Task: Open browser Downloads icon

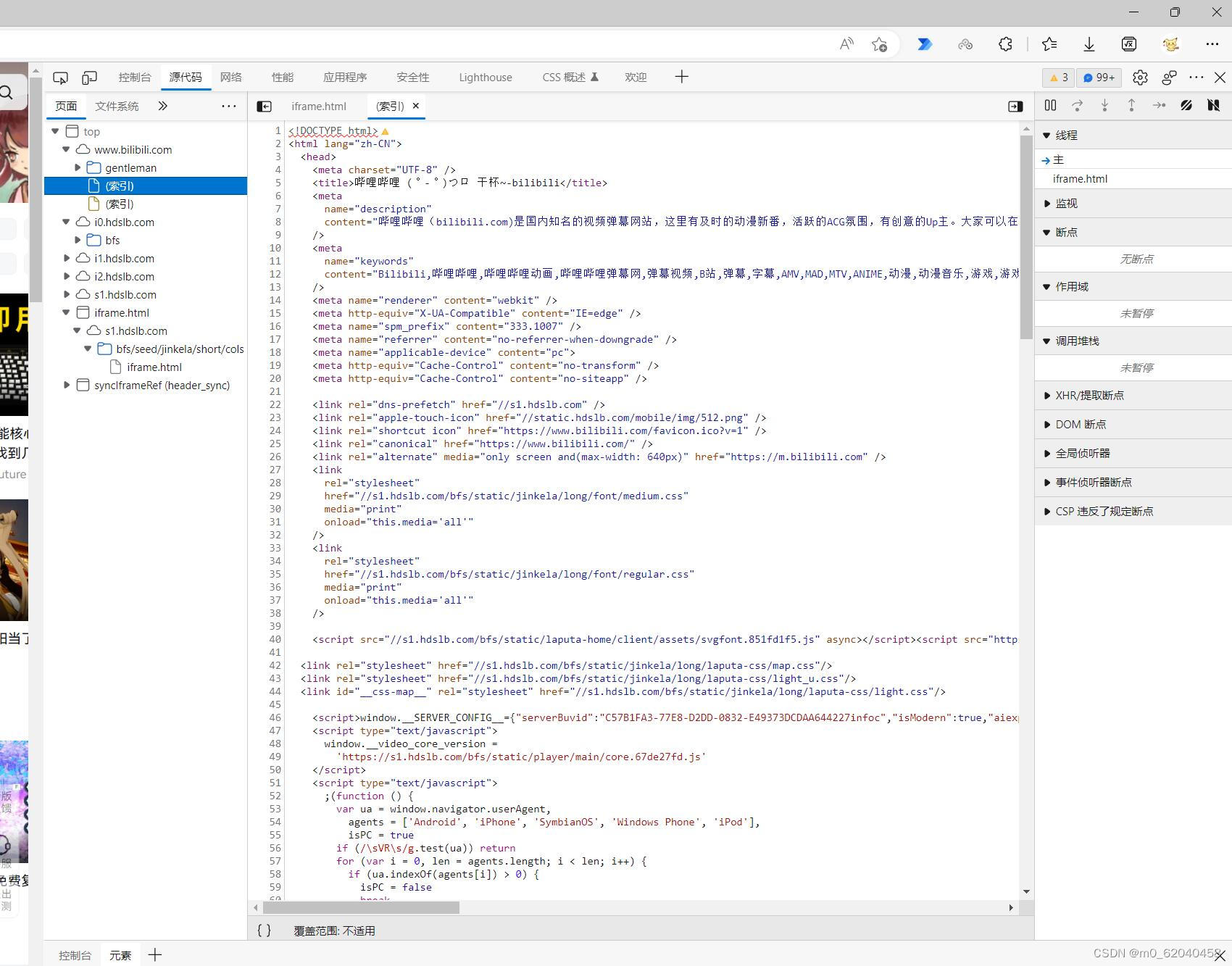Action: pos(1089,44)
